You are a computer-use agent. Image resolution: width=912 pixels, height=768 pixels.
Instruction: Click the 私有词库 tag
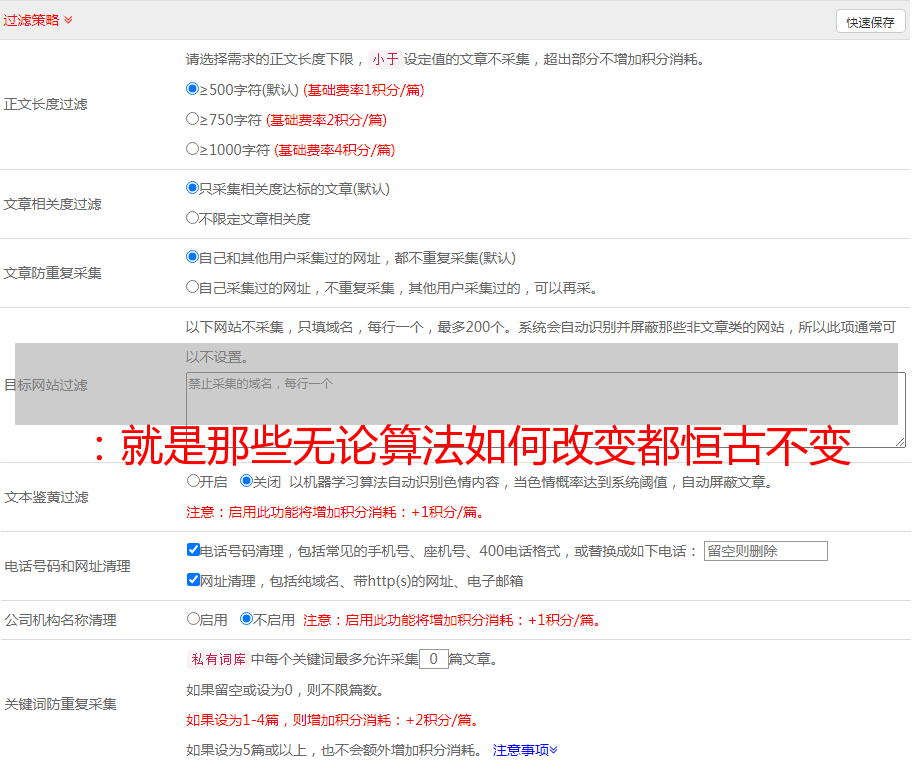pyautogui.click(x=219, y=659)
